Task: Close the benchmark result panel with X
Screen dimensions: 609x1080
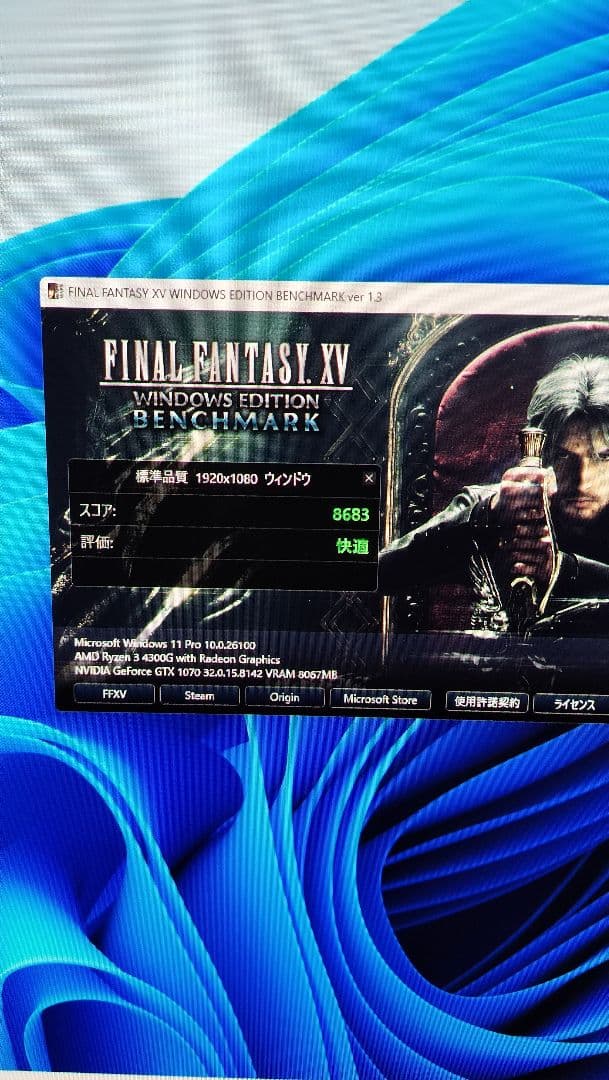Action: (x=368, y=478)
